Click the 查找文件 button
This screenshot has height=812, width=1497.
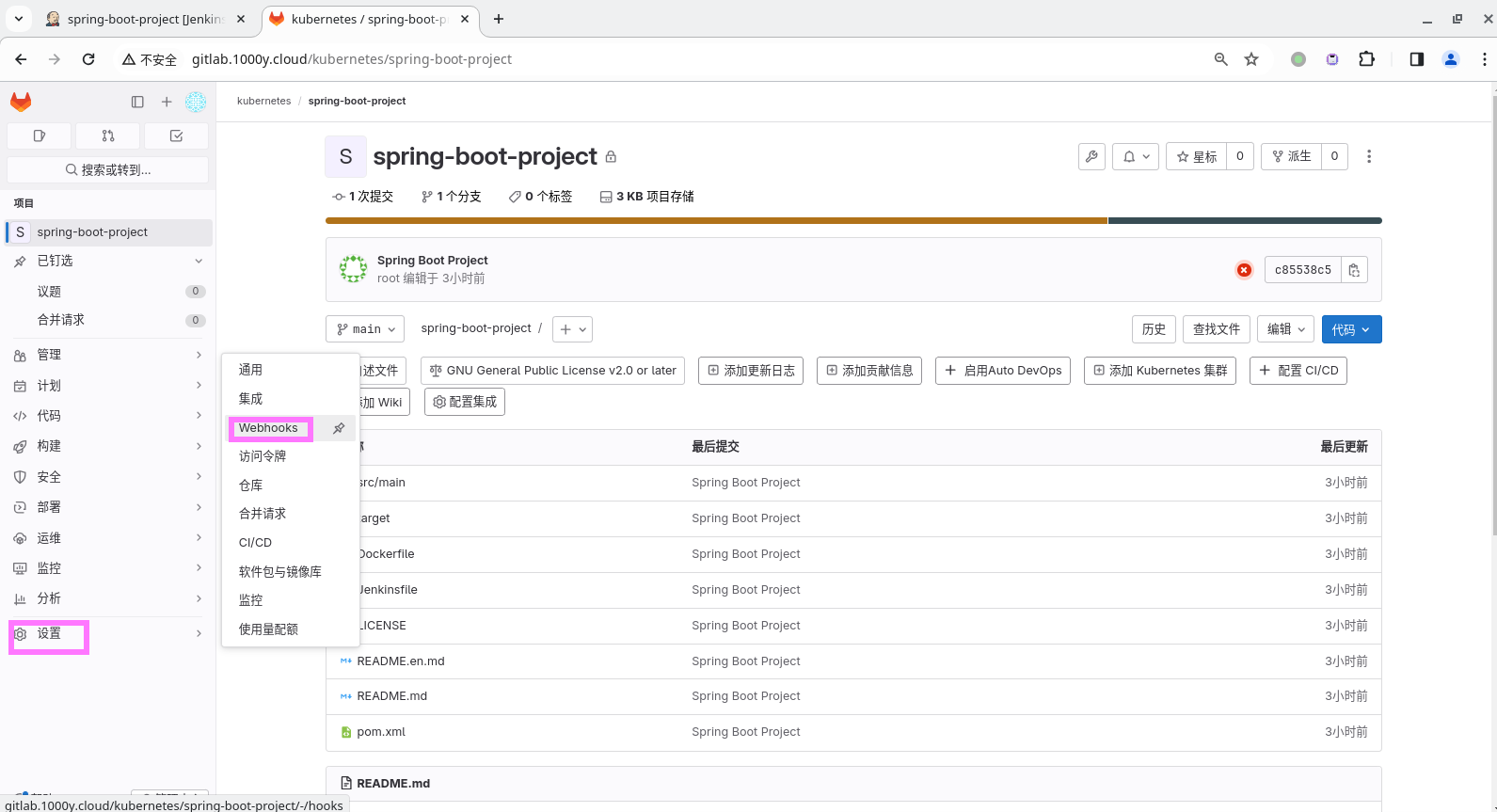click(x=1216, y=329)
